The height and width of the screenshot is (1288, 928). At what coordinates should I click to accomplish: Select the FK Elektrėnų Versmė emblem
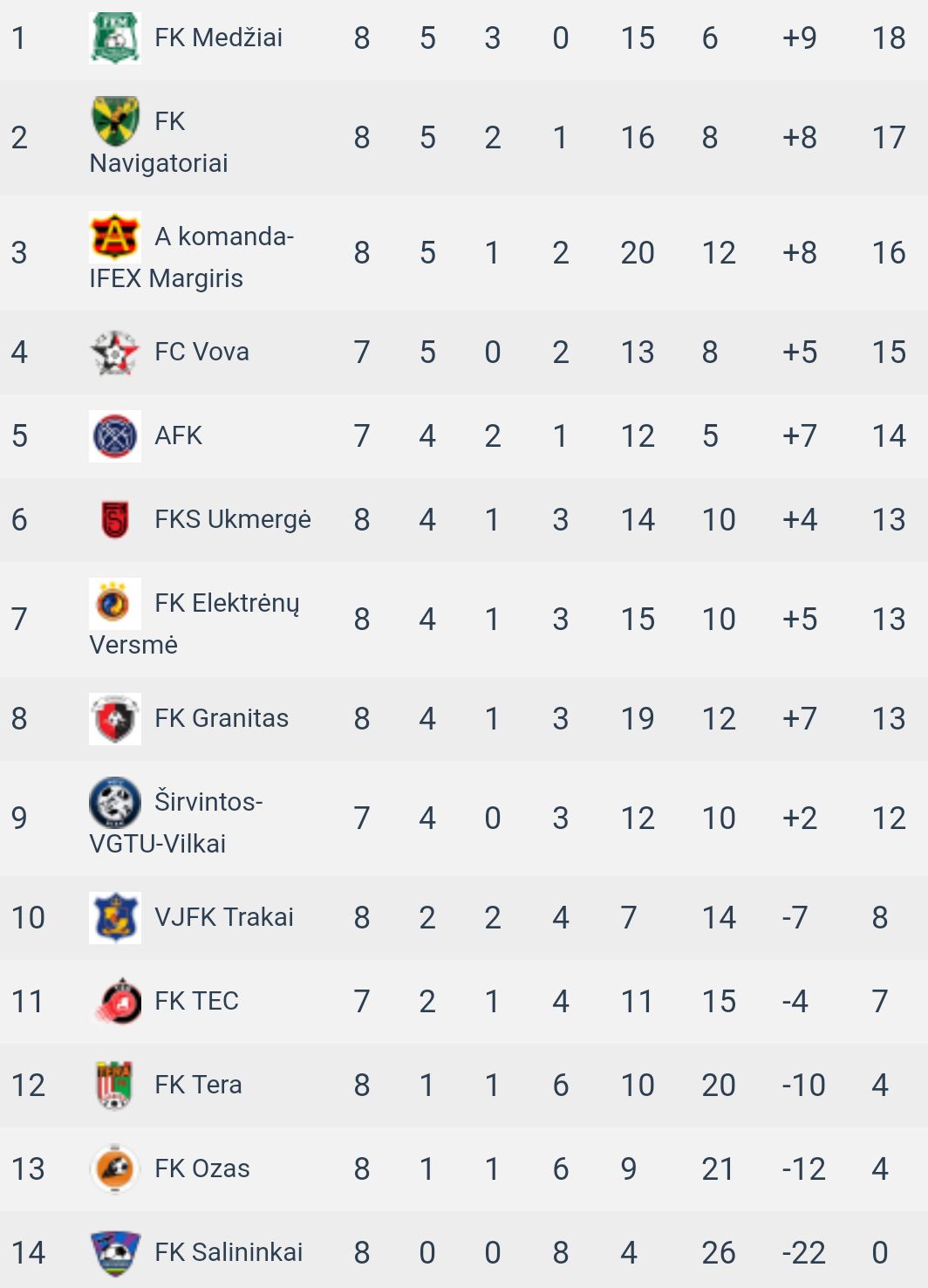(115, 603)
